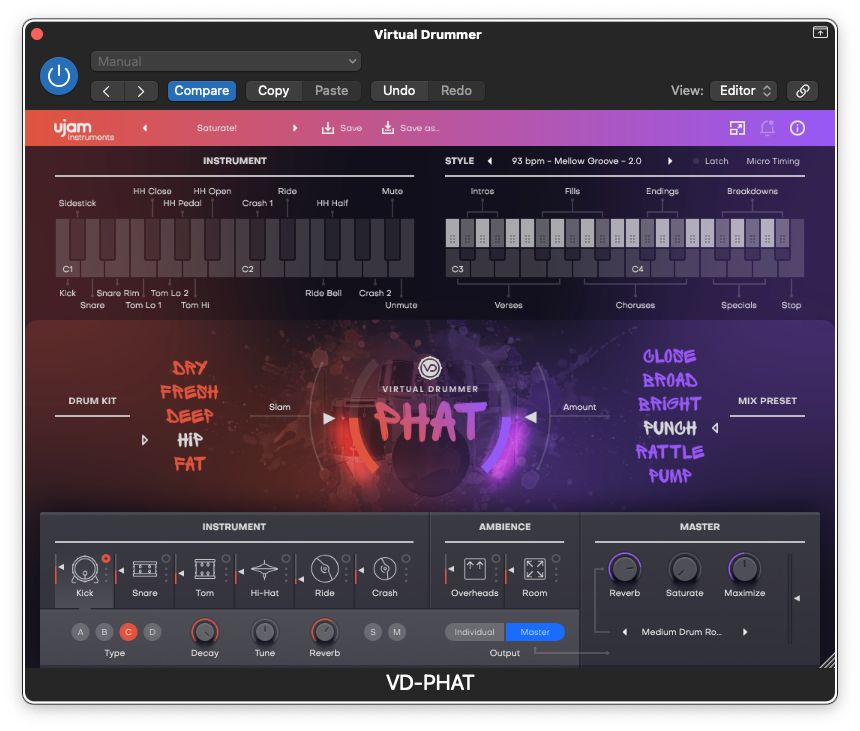This screenshot has height=731, width=860.
Task: Click the Kick Tune knob
Action: (265, 632)
